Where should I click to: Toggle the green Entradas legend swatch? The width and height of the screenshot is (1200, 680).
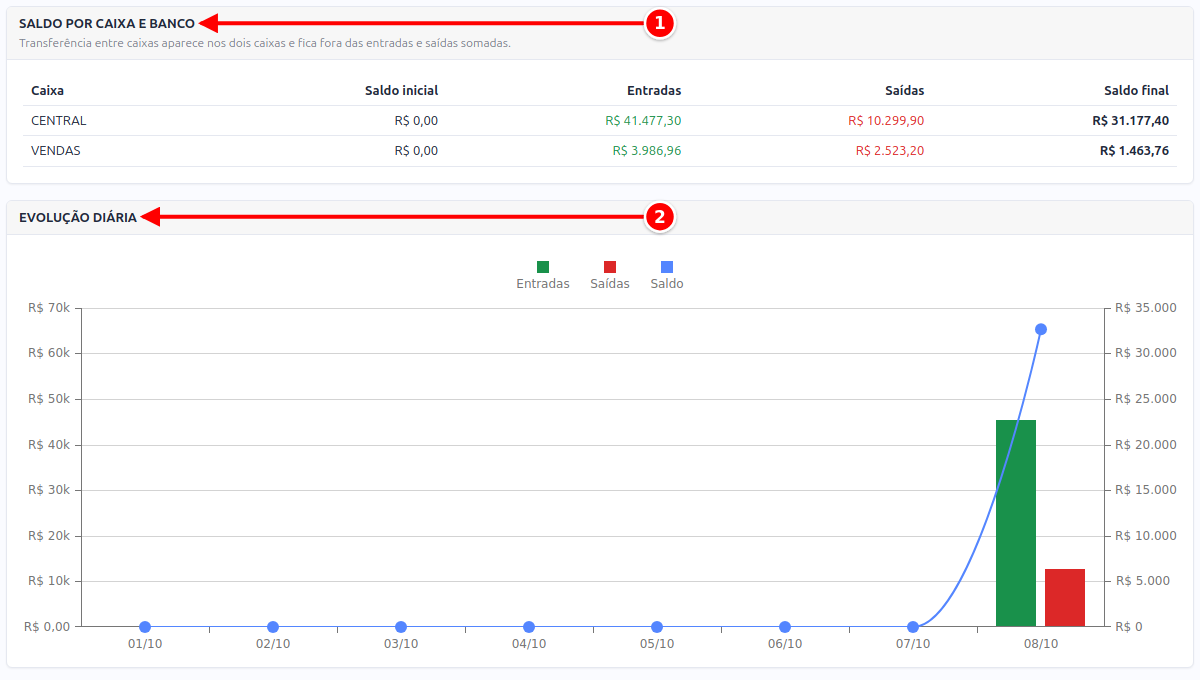click(x=543, y=267)
